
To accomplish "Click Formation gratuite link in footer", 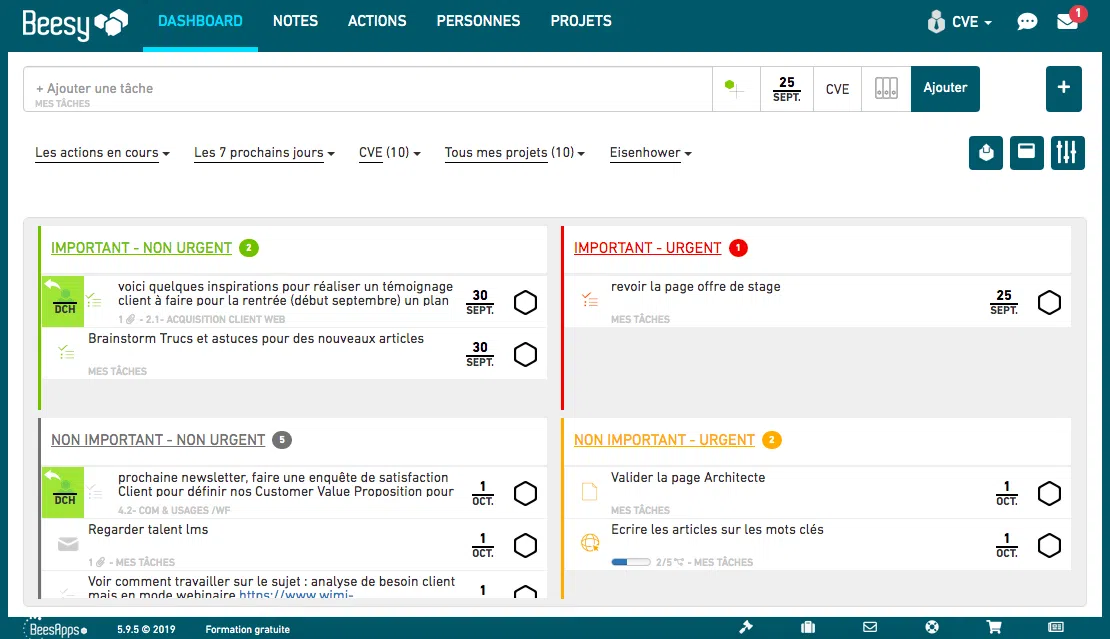I will coord(247,629).
